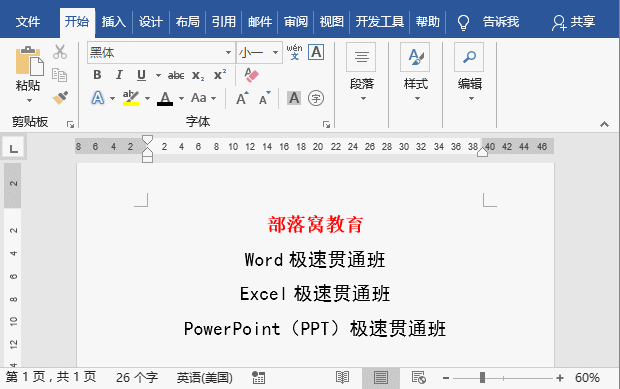The width and height of the screenshot is (620, 389).
Task: Open the font size dropdown 小一
Action: (x=275, y=52)
